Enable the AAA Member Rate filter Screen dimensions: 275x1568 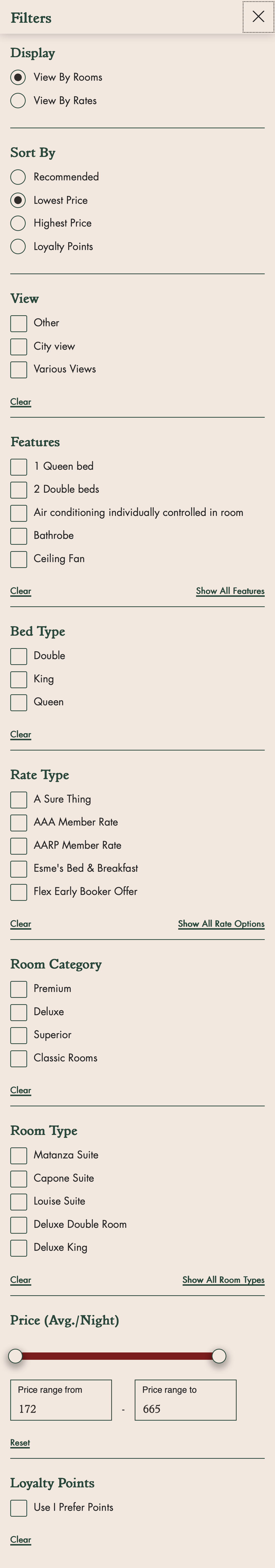[x=18, y=822]
